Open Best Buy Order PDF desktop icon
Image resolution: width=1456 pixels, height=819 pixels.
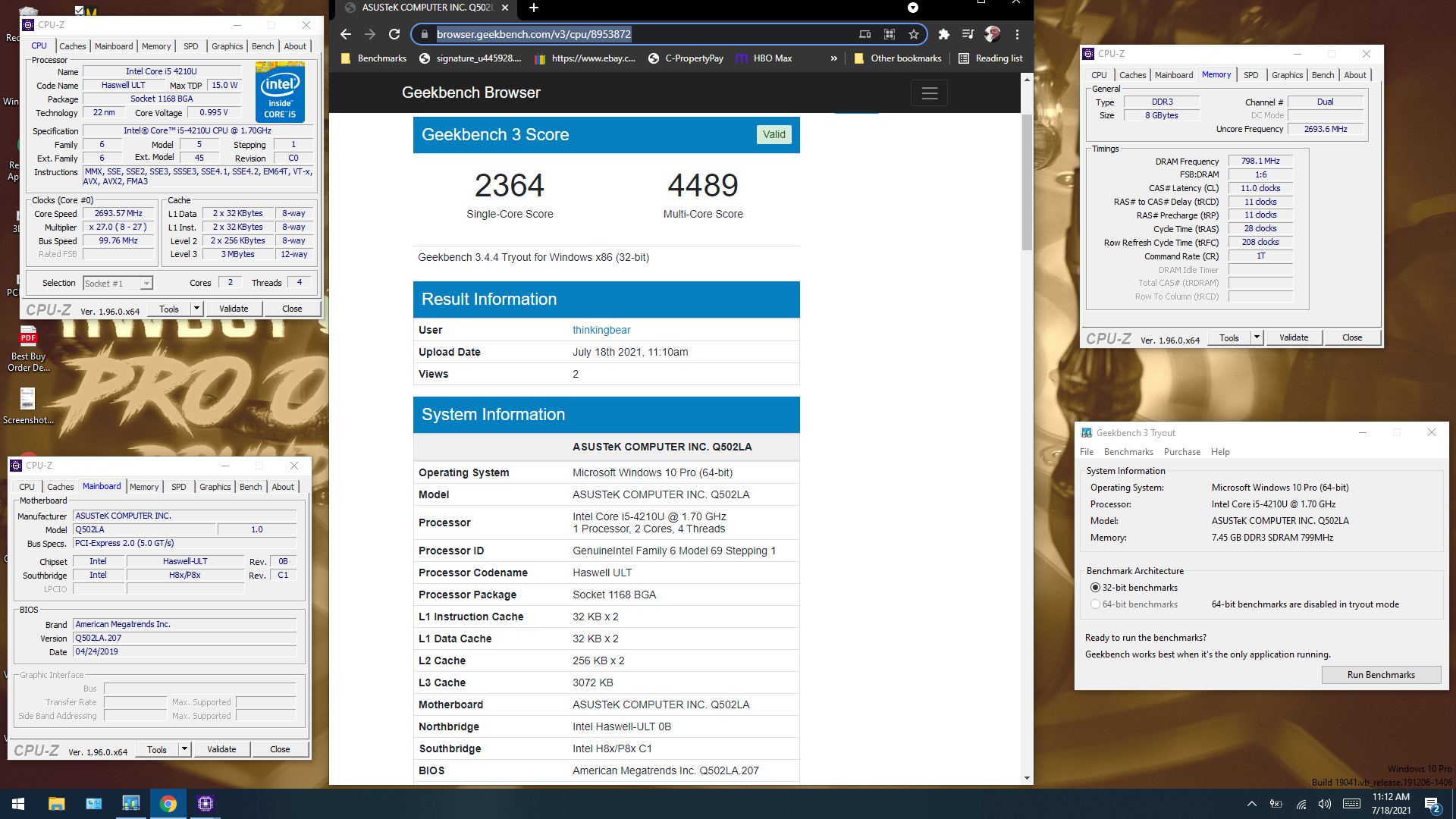28,350
